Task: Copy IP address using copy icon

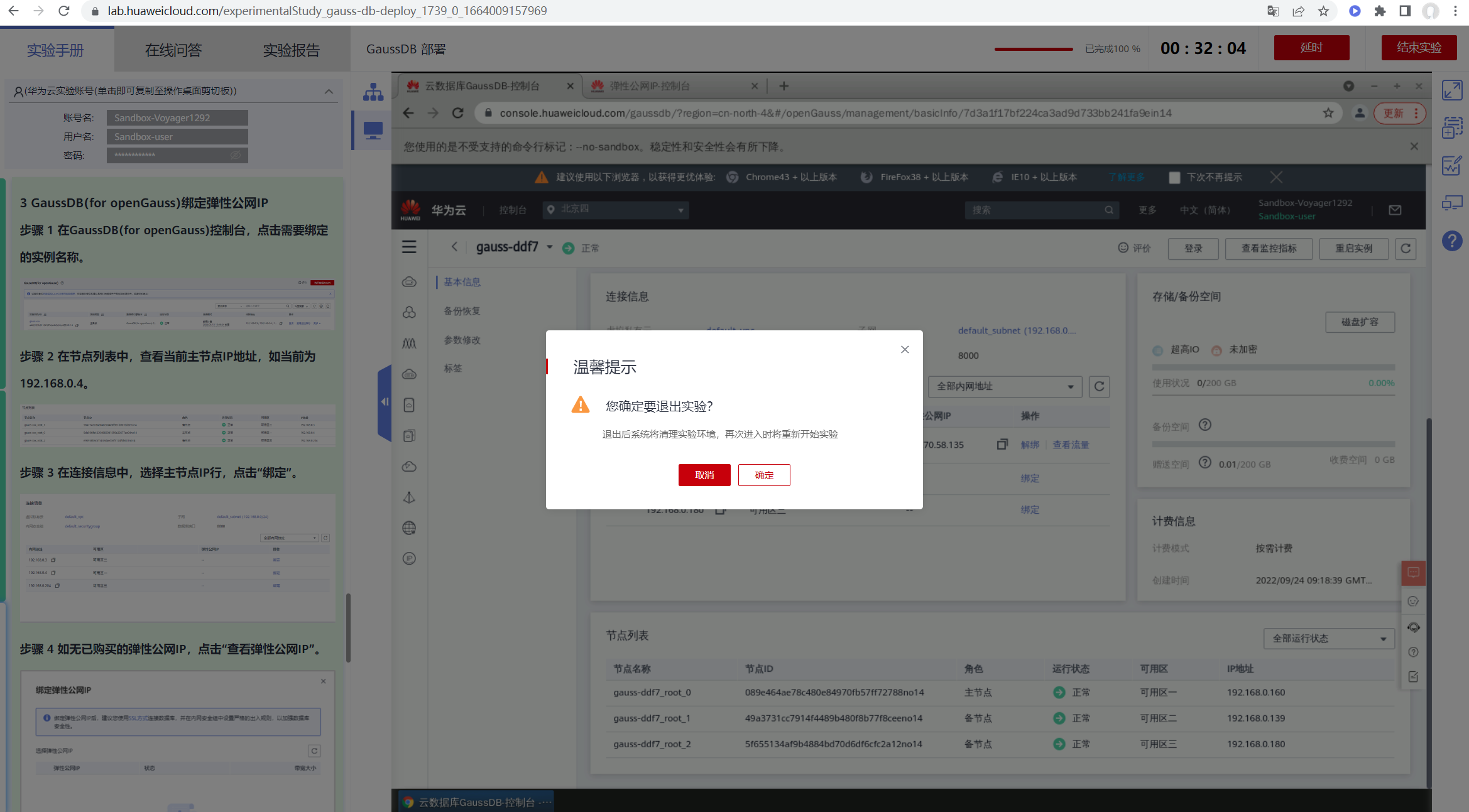Action: point(1002,445)
